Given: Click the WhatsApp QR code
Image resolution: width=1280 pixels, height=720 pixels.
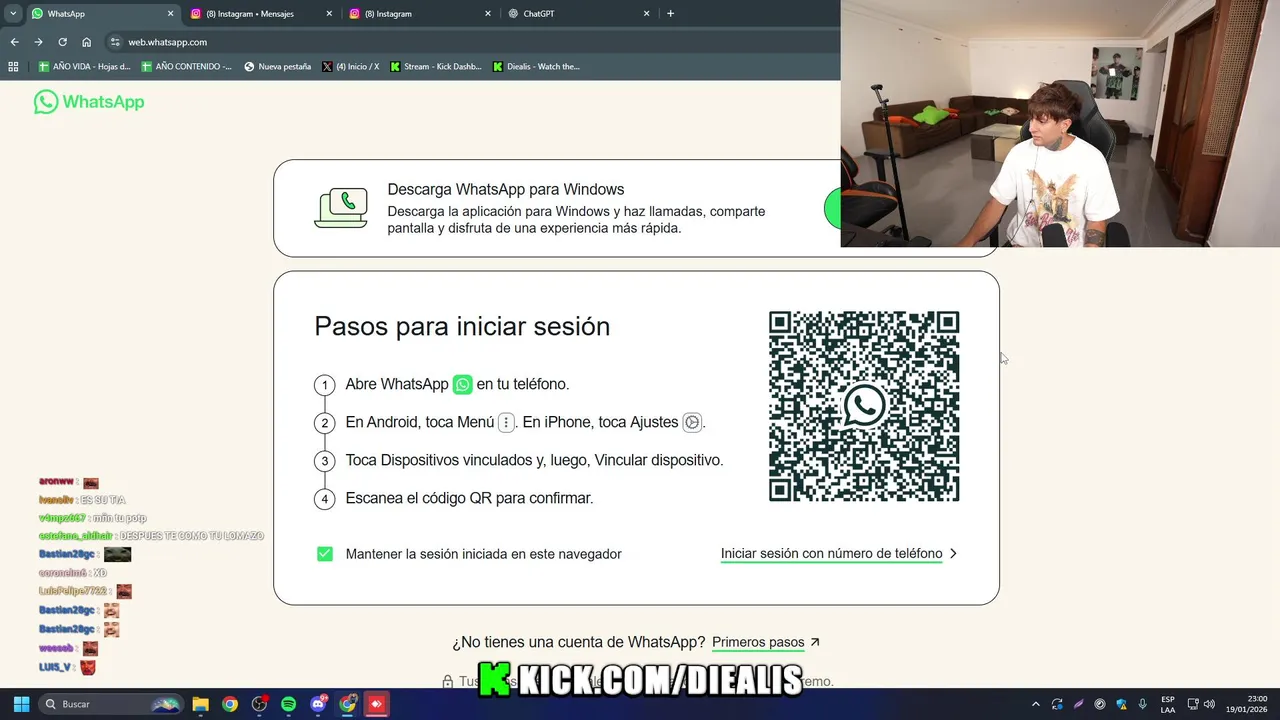Looking at the screenshot, I should click(x=864, y=406).
